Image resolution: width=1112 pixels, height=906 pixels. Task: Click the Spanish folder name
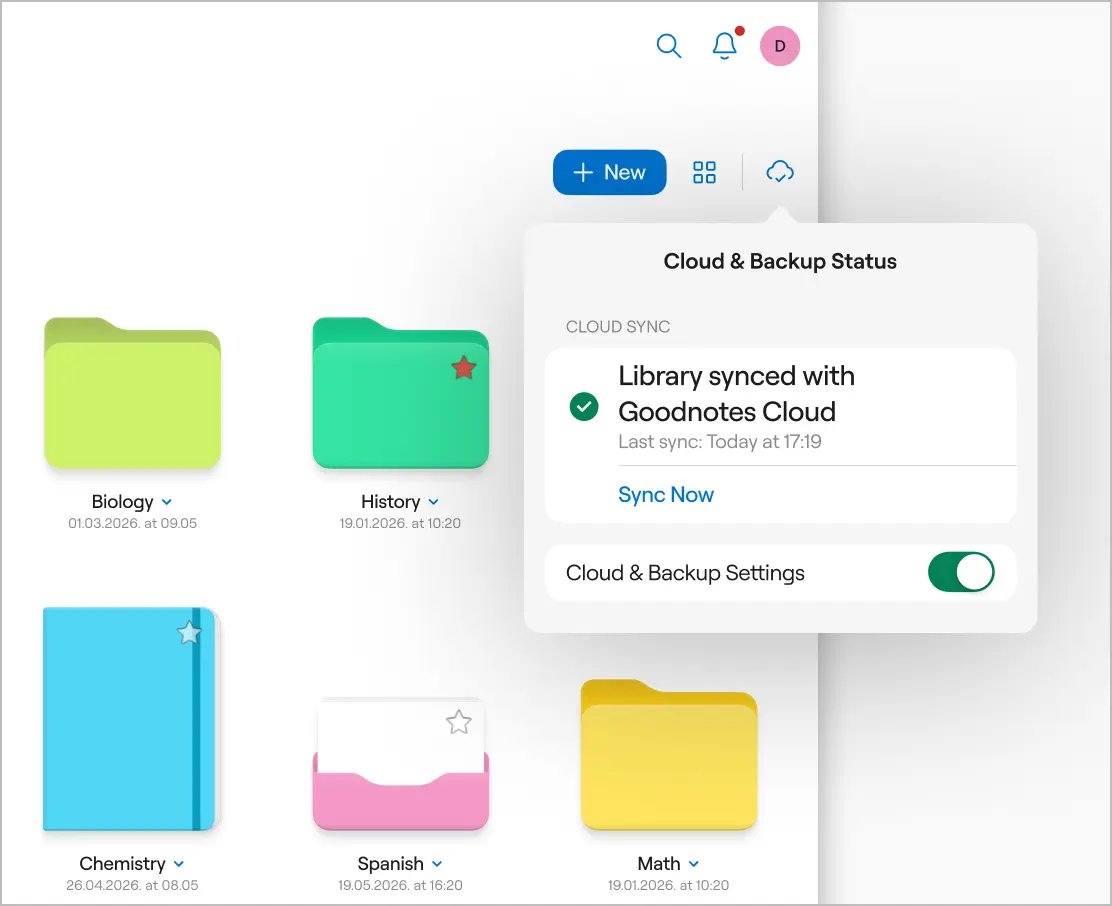click(391, 863)
